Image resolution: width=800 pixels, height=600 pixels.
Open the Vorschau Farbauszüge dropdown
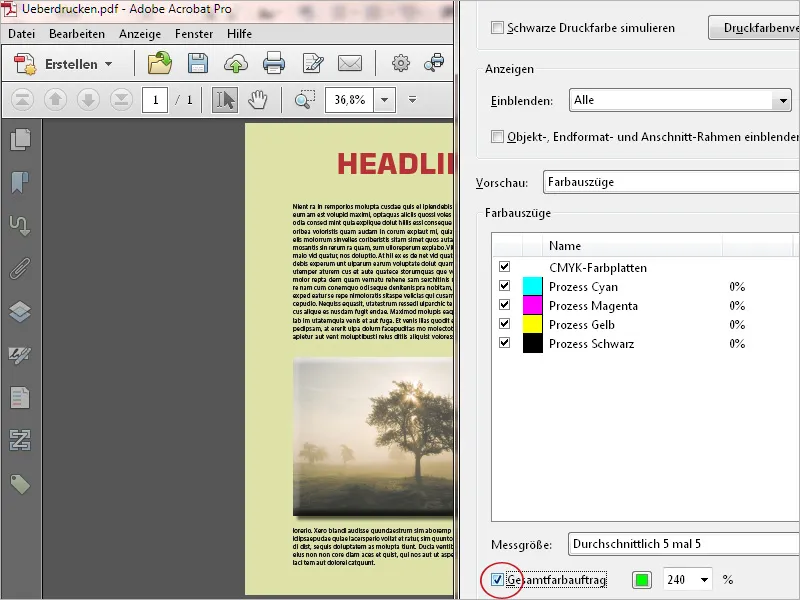pyautogui.click(x=671, y=182)
